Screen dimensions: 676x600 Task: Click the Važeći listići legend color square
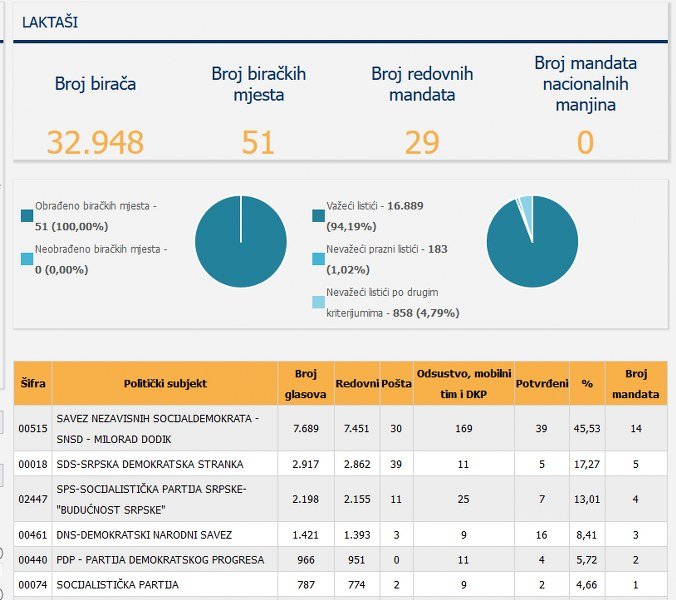tap(319, 215)
